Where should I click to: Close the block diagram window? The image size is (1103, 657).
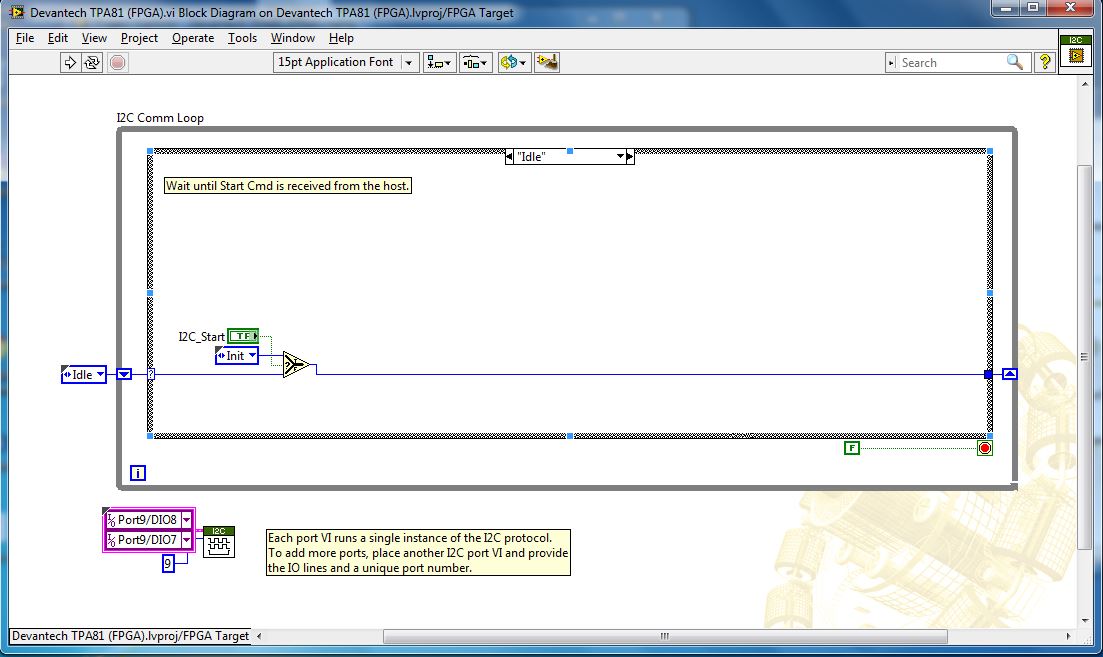click(x=1070, y=8)
